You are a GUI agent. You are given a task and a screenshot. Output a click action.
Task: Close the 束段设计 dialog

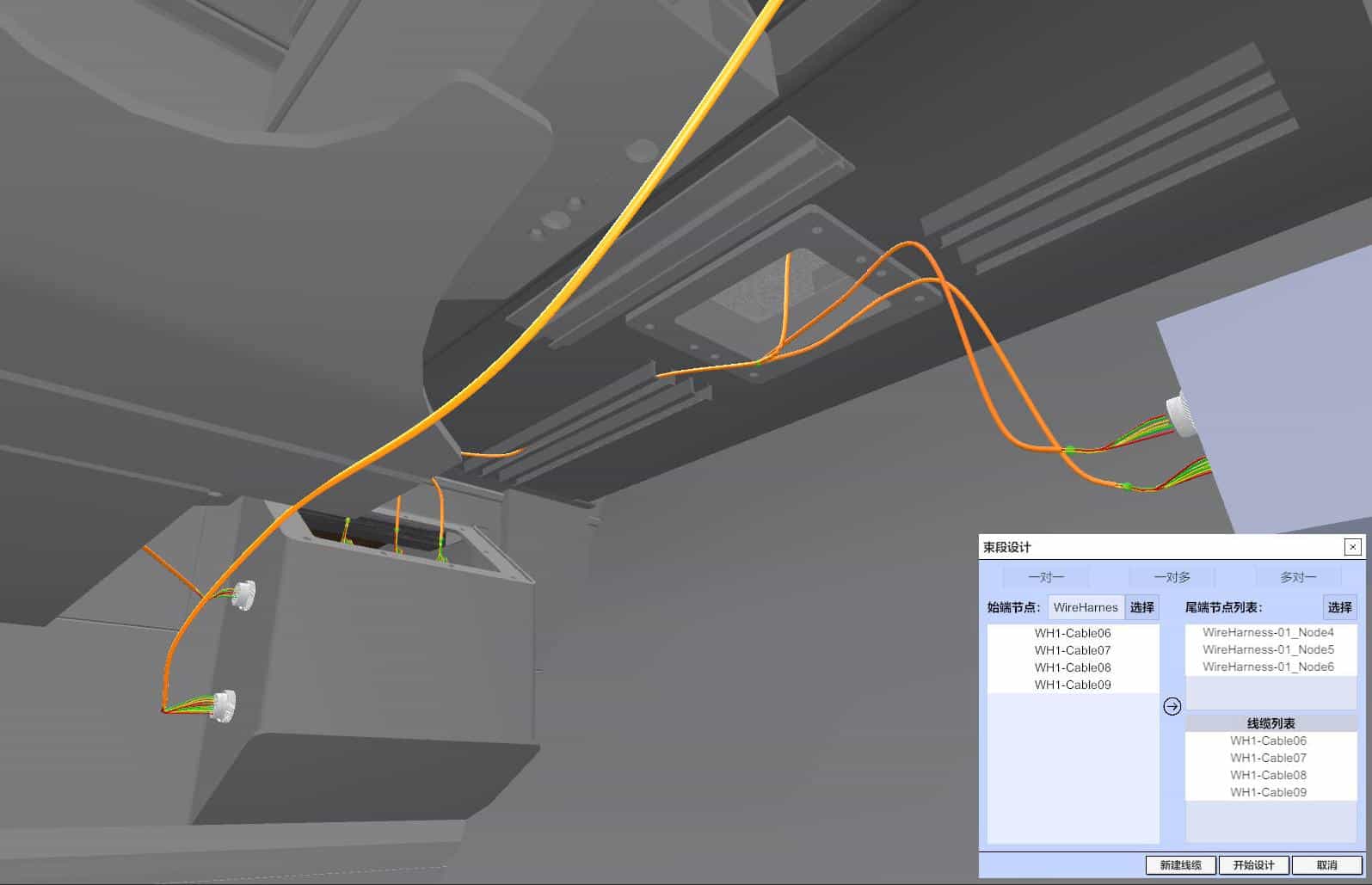coord(1352,547)
